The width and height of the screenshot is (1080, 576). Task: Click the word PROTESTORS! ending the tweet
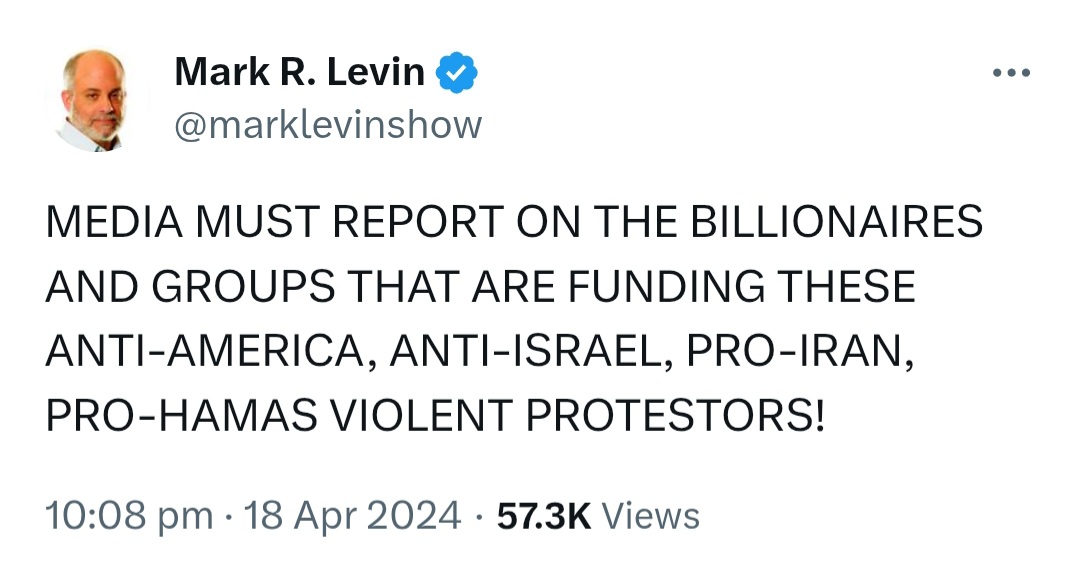pos(674,415)
